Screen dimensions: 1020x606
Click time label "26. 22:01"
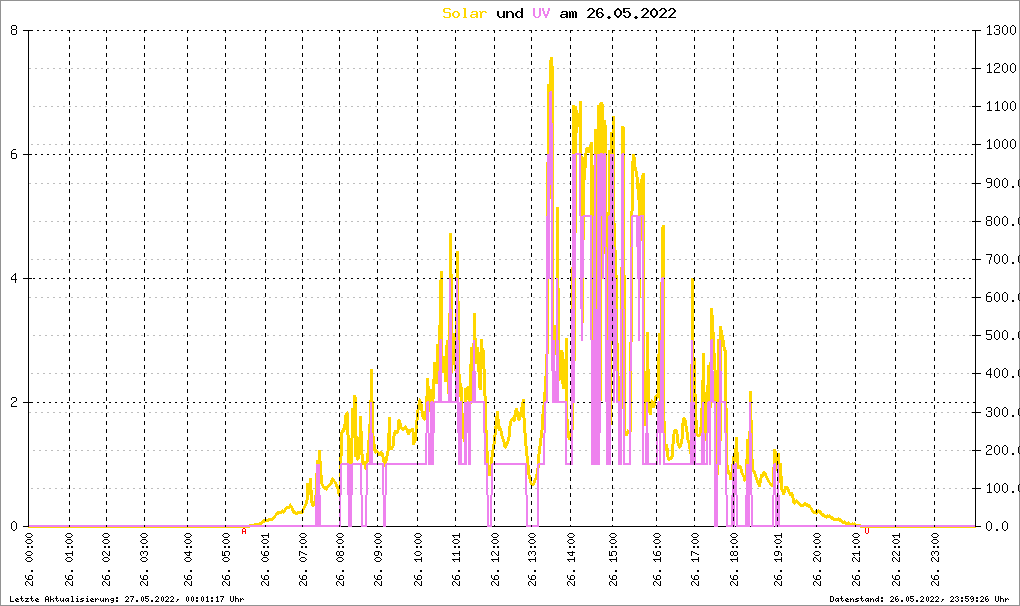point(896,559)
